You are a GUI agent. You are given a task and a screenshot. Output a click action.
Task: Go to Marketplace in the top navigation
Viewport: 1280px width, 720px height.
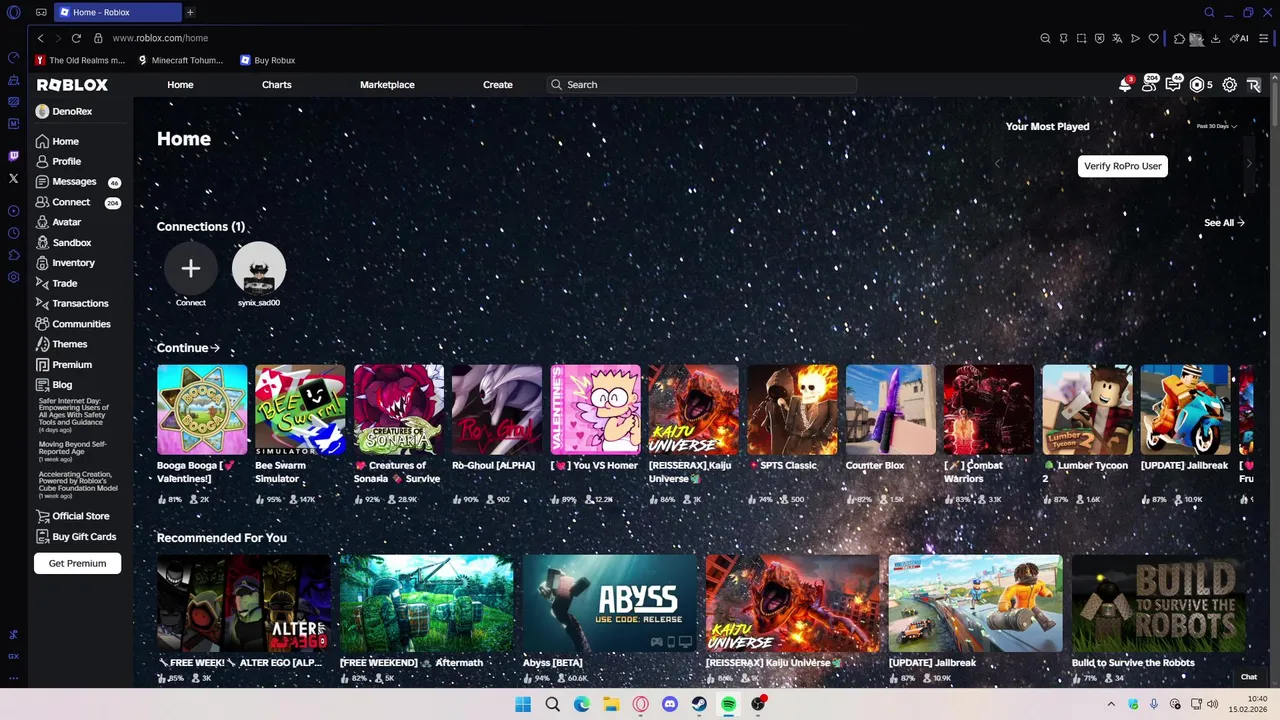(387, 85)
